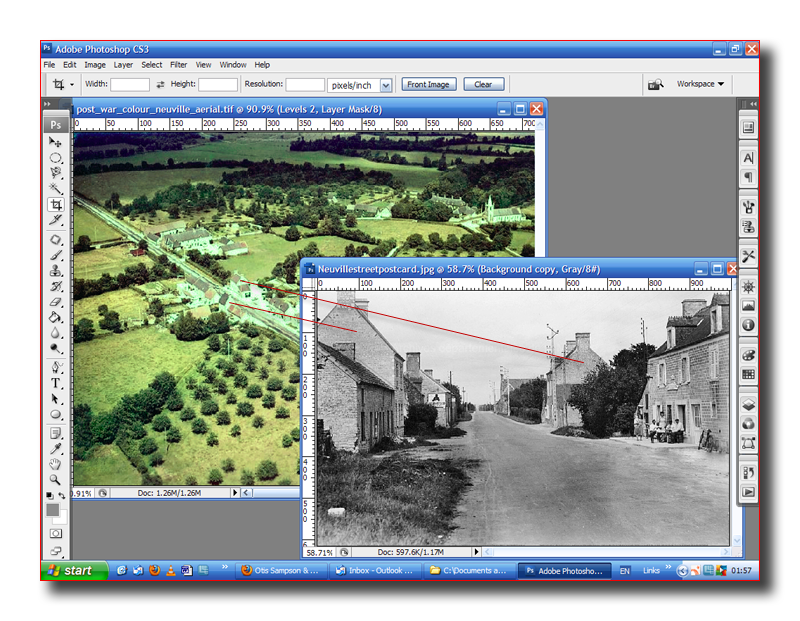The image size is (800, 621).
Task: Swap width and height values
Action: (x=160, y=85)
